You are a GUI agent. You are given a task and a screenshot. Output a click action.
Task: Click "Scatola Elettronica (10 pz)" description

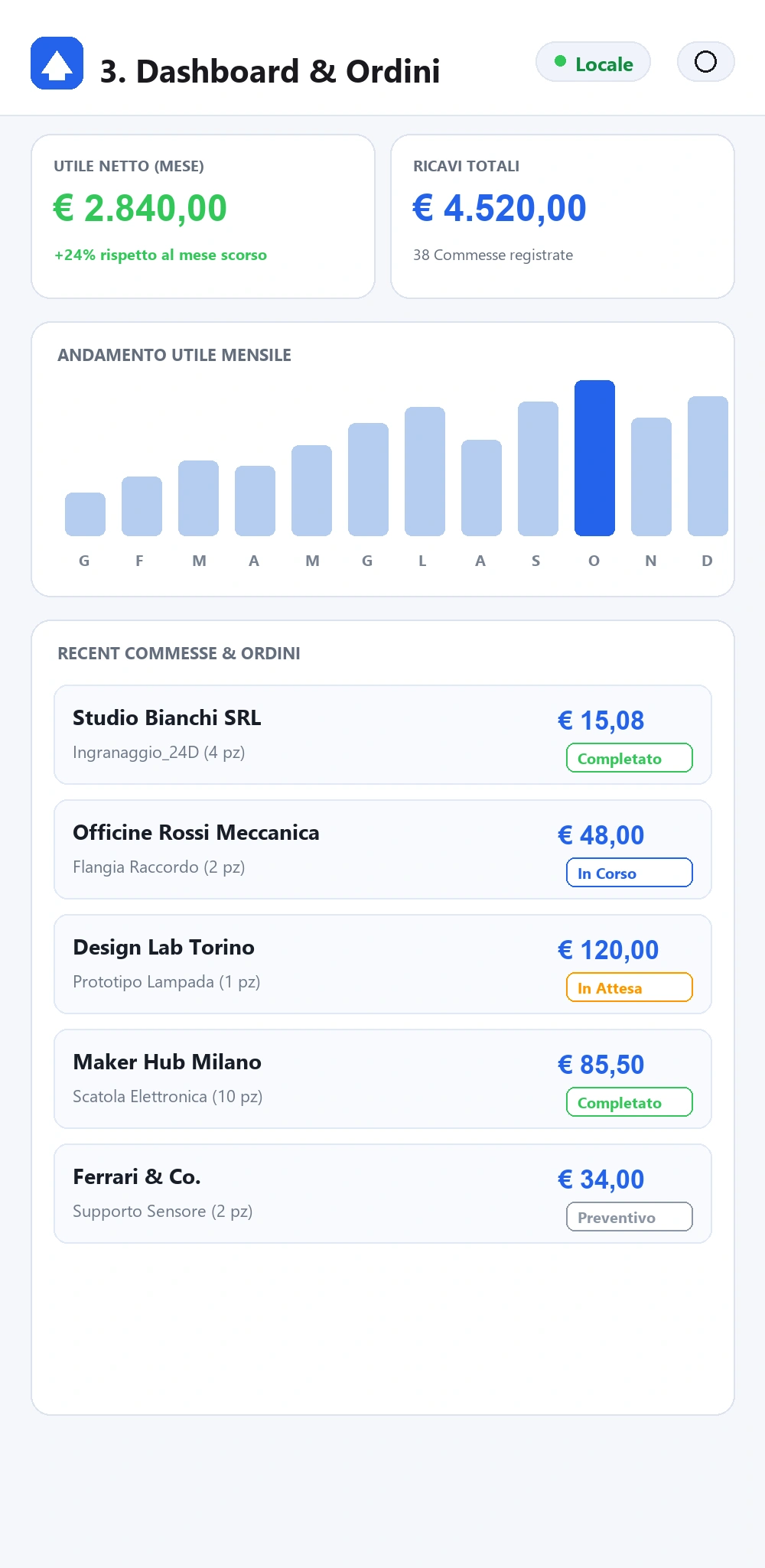coord(168,1096)
